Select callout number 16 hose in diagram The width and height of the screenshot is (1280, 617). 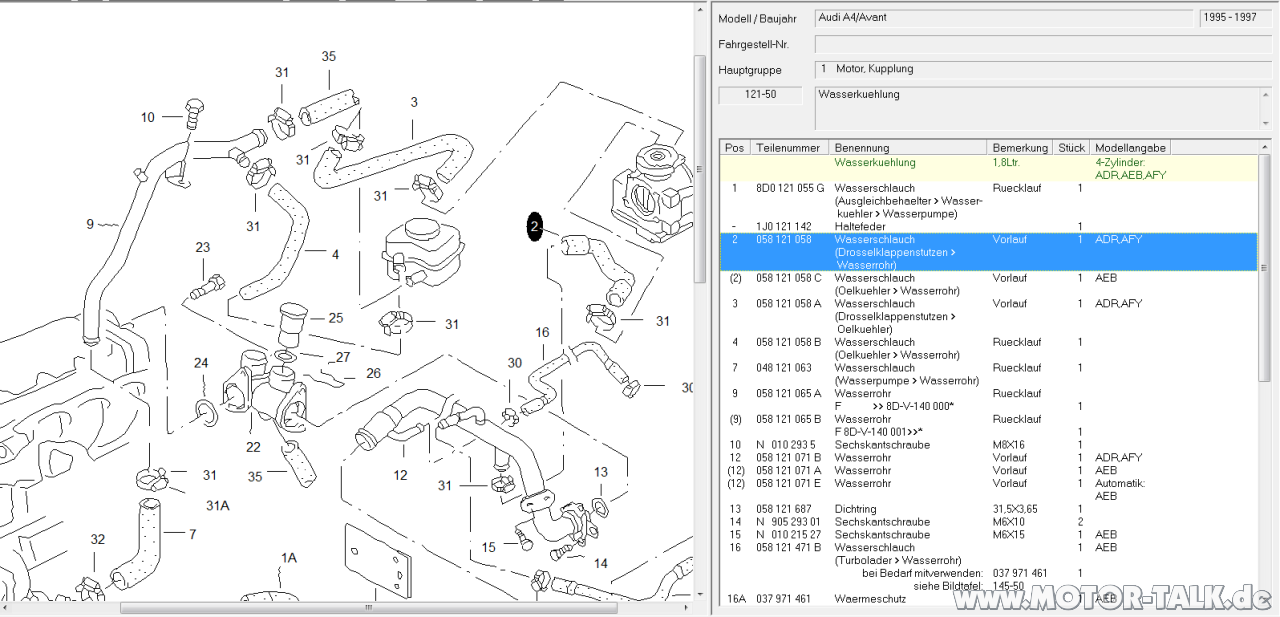click(x=542, y=333)
